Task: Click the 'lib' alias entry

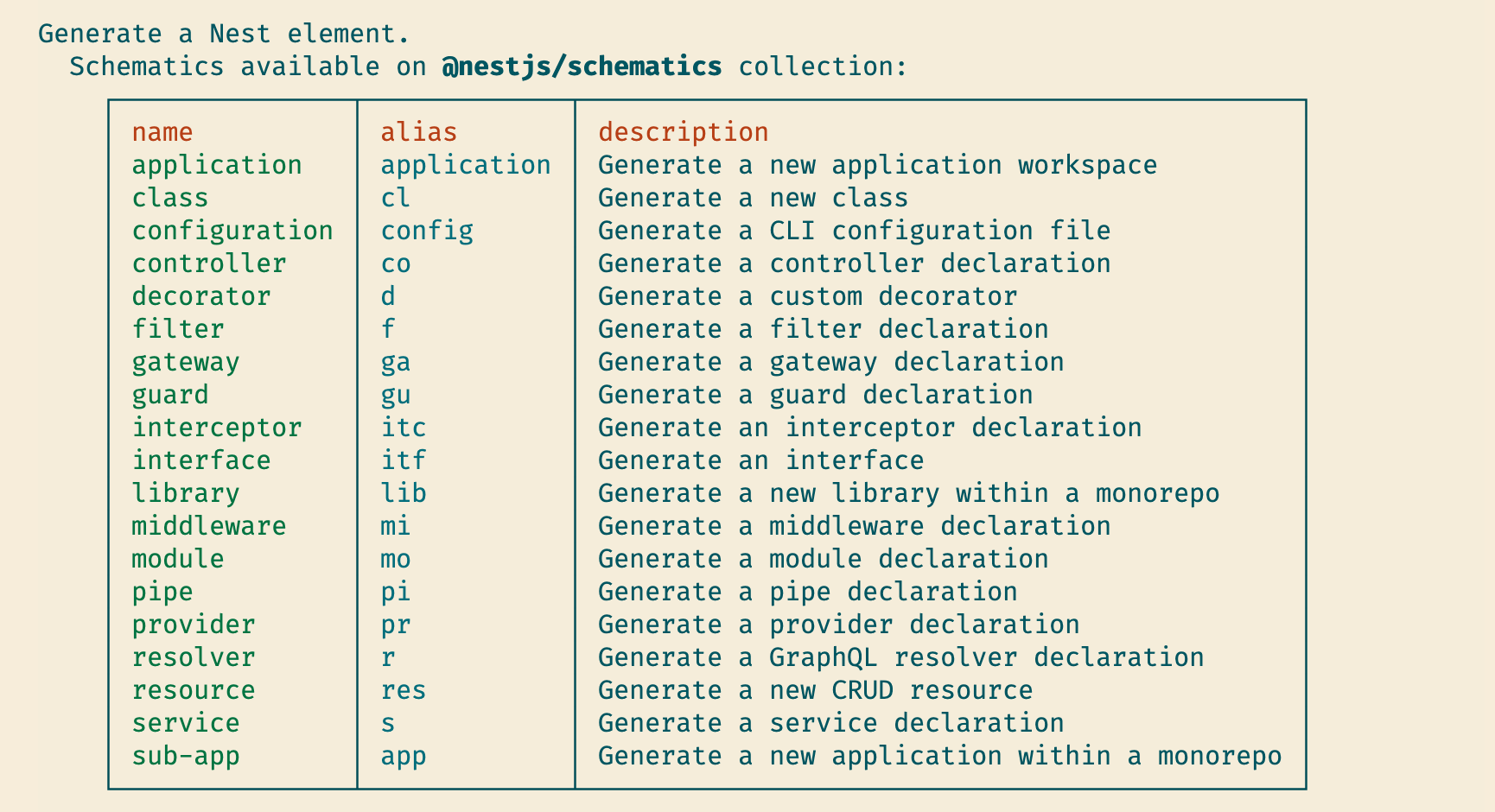Action: click(404, 493)
